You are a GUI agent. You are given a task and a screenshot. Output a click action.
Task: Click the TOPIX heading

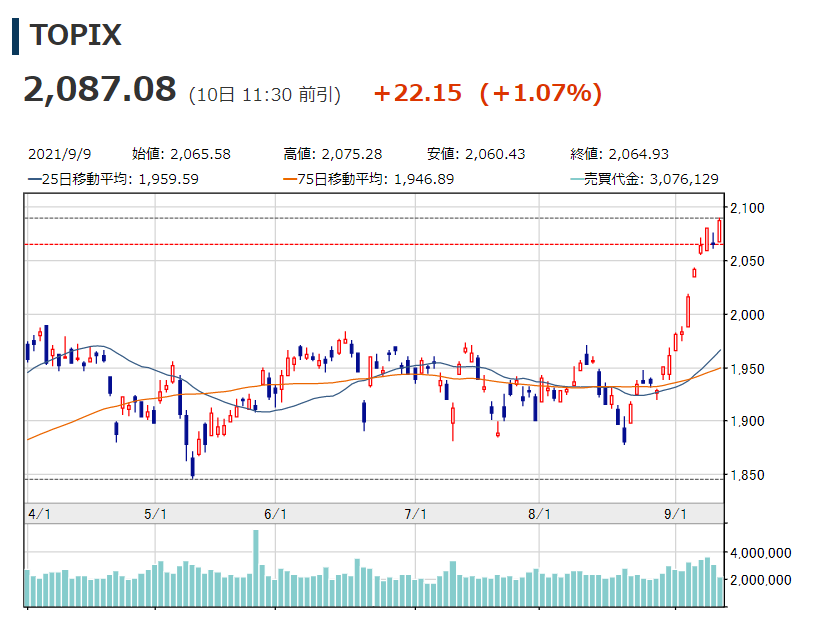[75, 35]
